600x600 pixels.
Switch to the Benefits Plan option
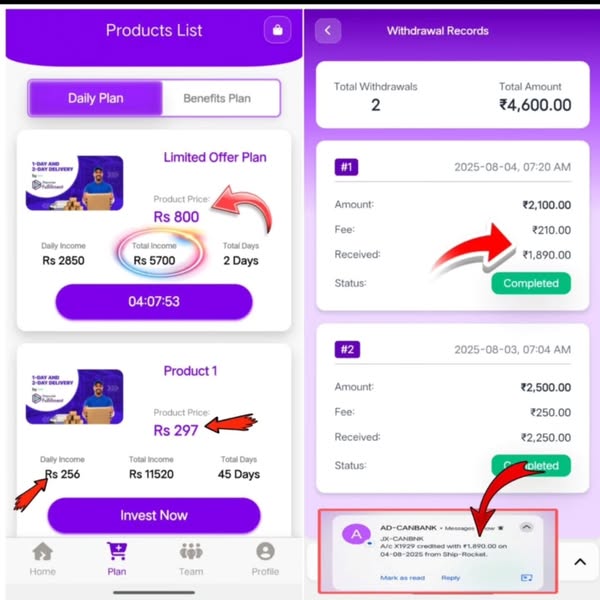(x=217, y=98)
